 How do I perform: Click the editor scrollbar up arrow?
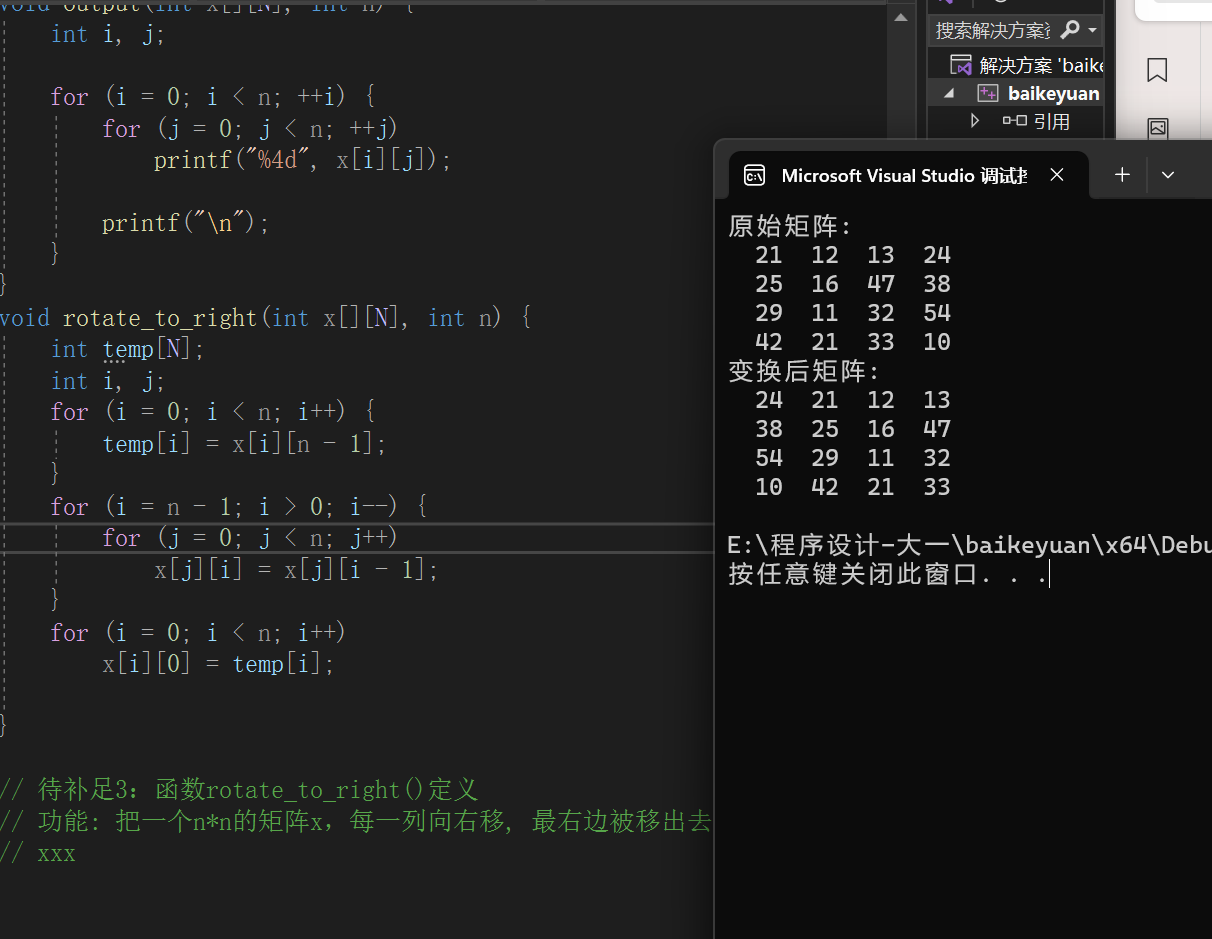[x=901, y=18]
